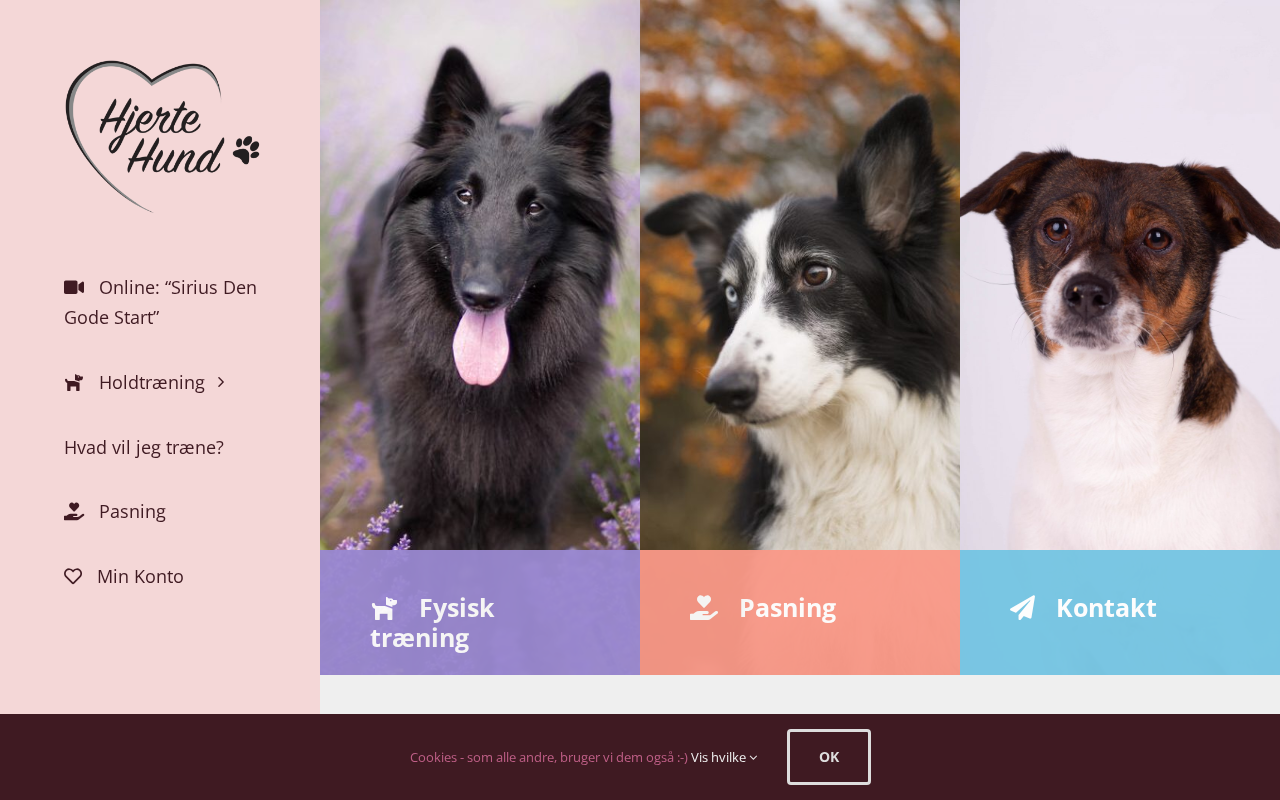
Task: Click the small arrow after Vis hvilke
Action: [x=754, y=758]
